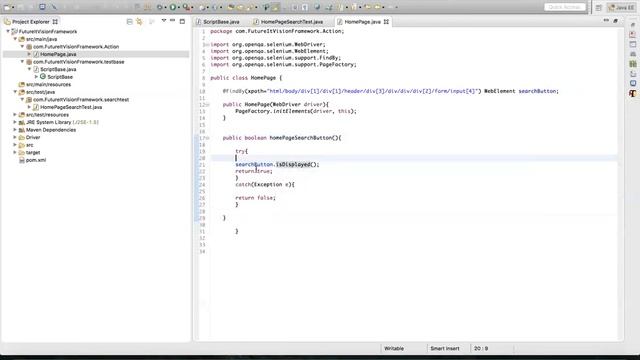Select the HomePage.java editor tab

(x=362, y=22)
